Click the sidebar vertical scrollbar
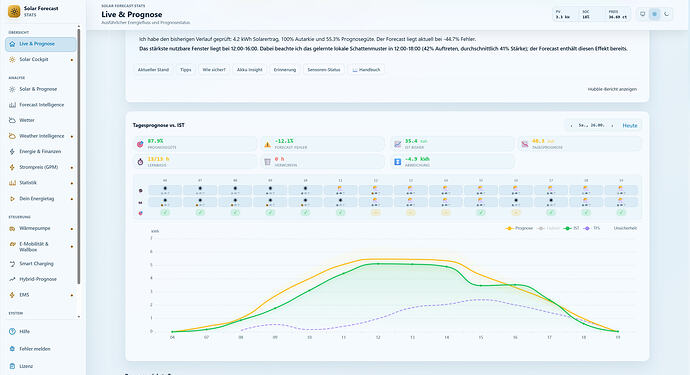 79,156
